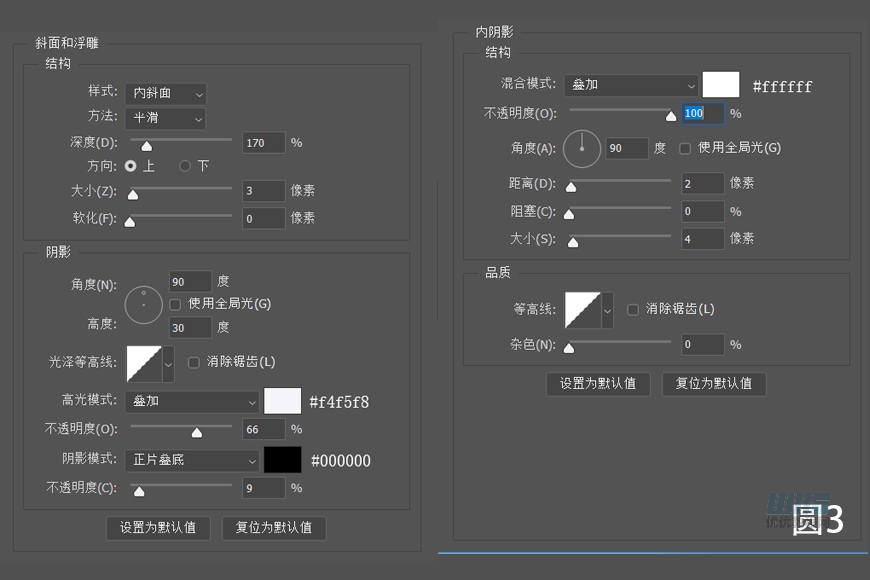
Task: Click 复位为默认值 in the Inner Shadow panel
Action: 714,384
